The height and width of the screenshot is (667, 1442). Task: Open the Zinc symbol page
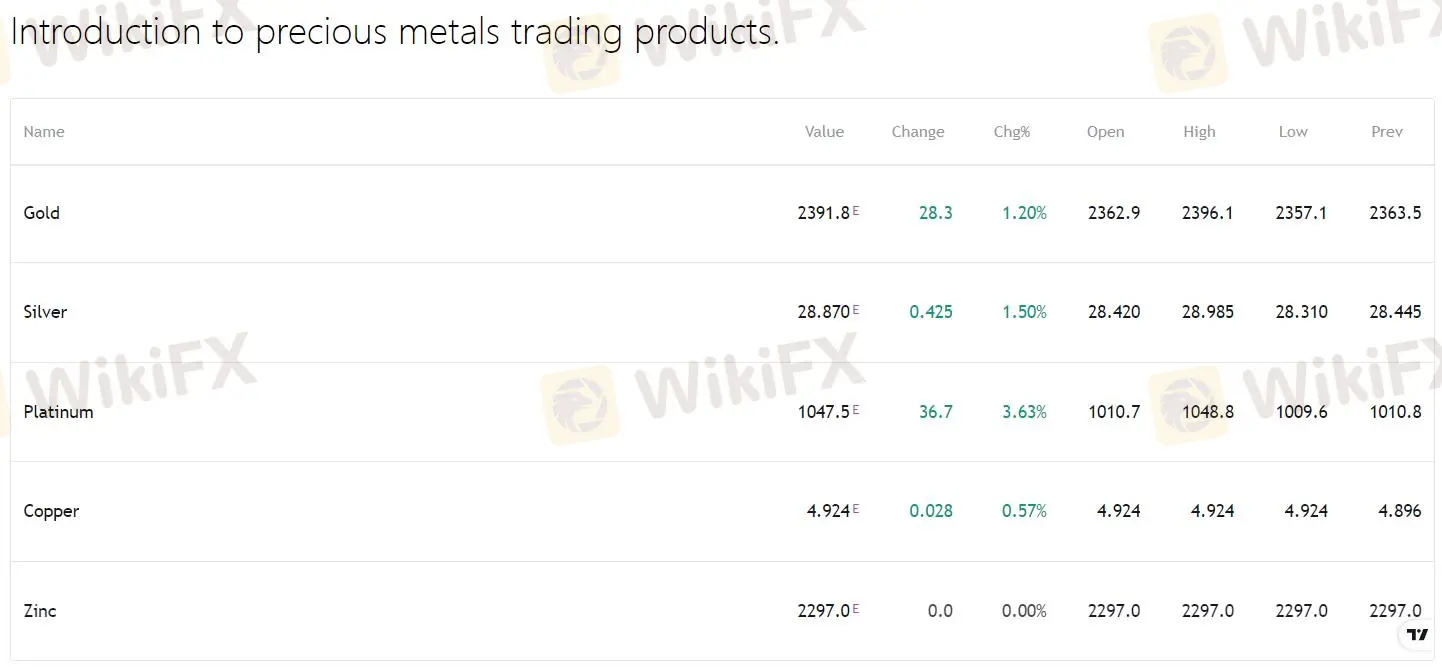(x=39, y=610)
